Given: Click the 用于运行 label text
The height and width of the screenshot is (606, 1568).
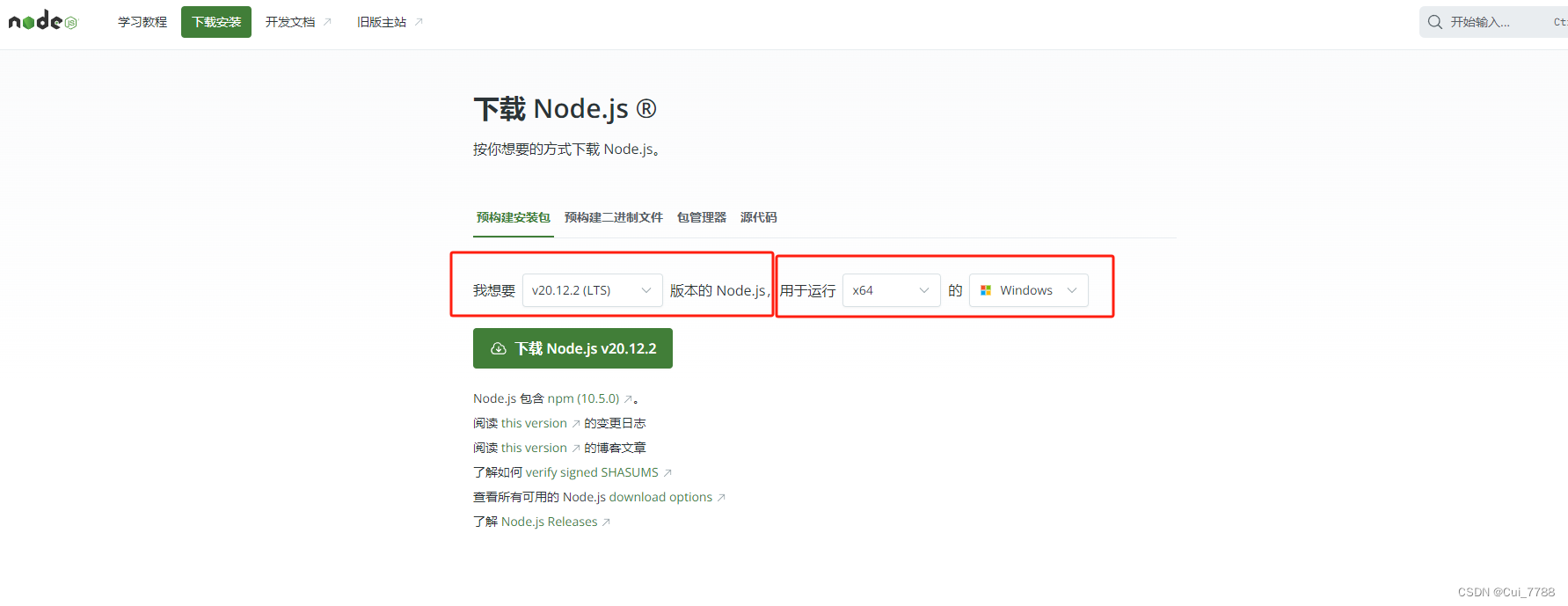Looking at the screenshot, I should (807, 290).
